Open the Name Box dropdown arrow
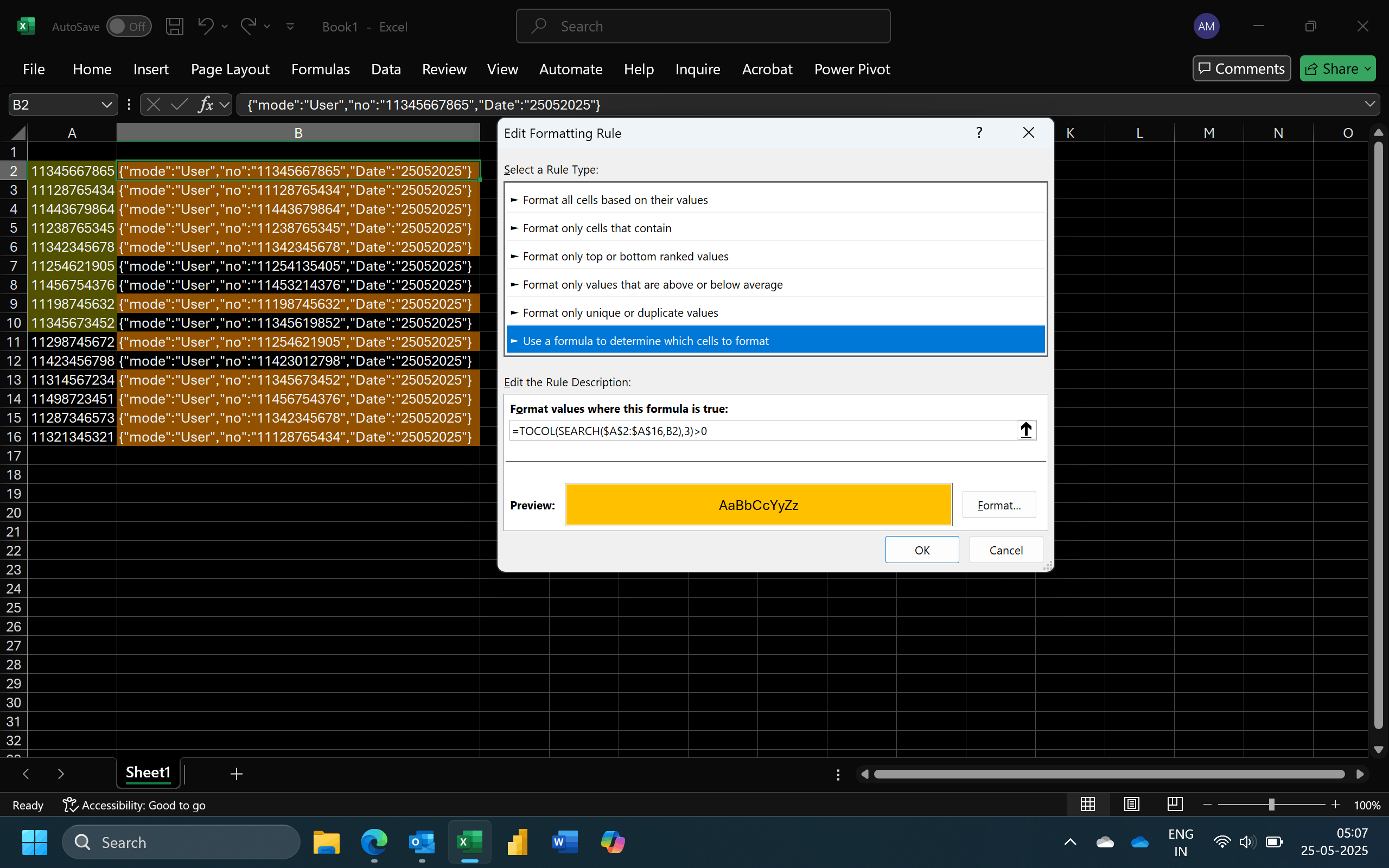The image size is (1389, 868). [x=106, y=105]
